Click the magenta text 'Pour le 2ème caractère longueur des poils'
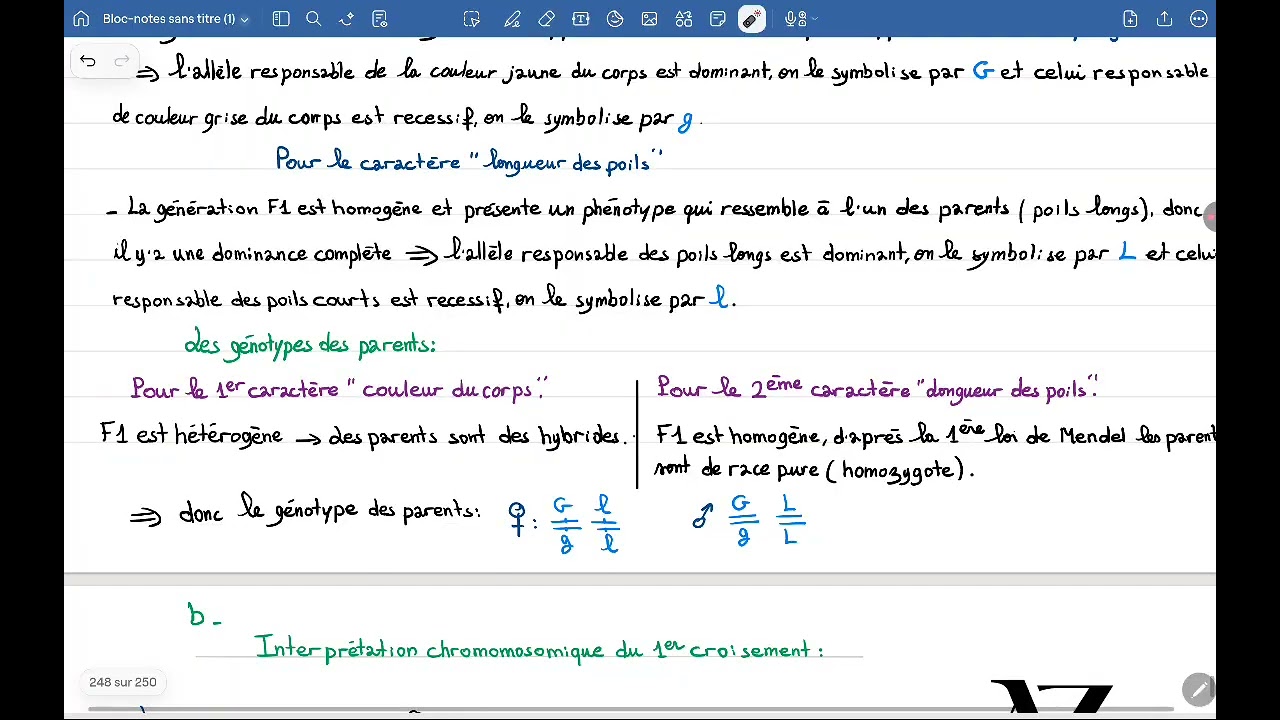 pos(877,389)
